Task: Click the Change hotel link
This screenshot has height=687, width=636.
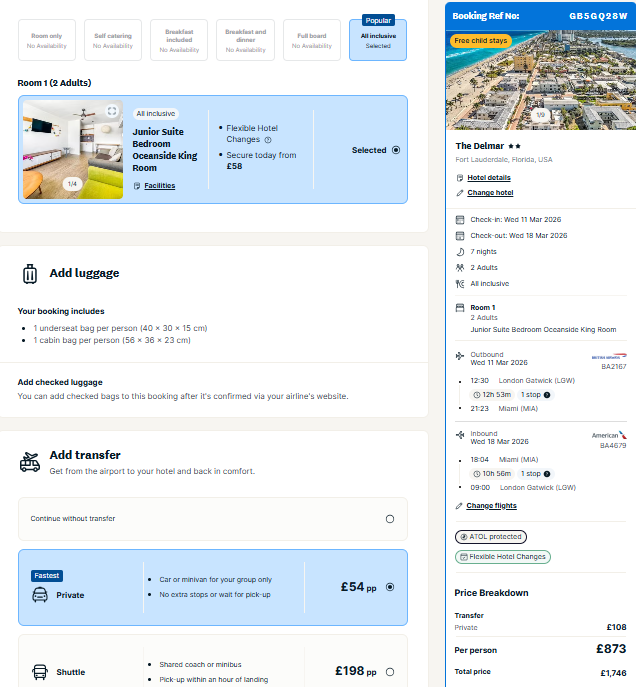Action: pyautogui.click(x=490, y=193)
